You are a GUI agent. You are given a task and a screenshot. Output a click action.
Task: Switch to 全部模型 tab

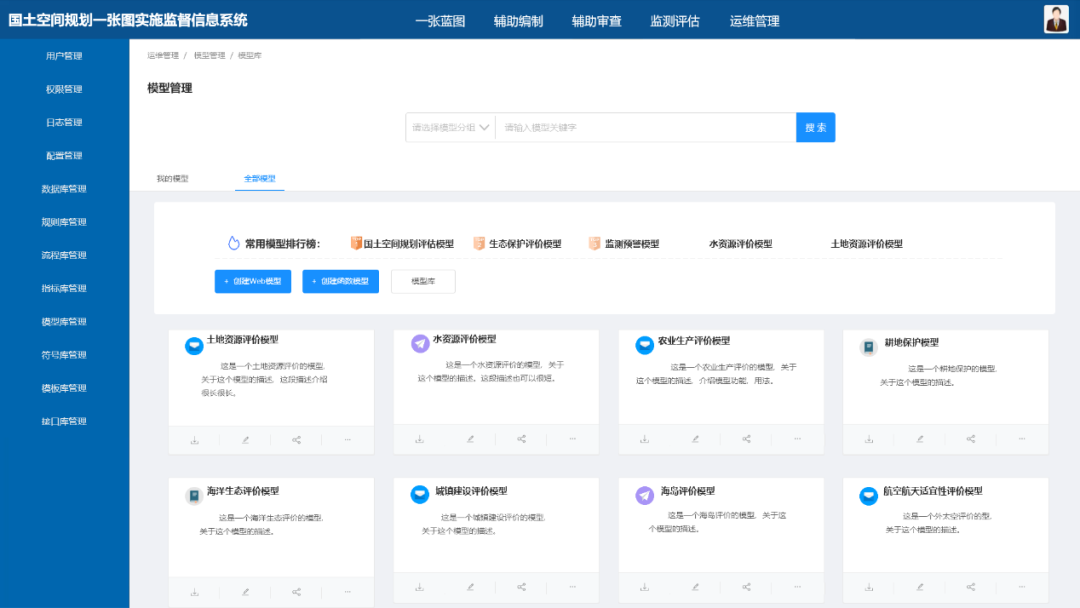[260, 178]
